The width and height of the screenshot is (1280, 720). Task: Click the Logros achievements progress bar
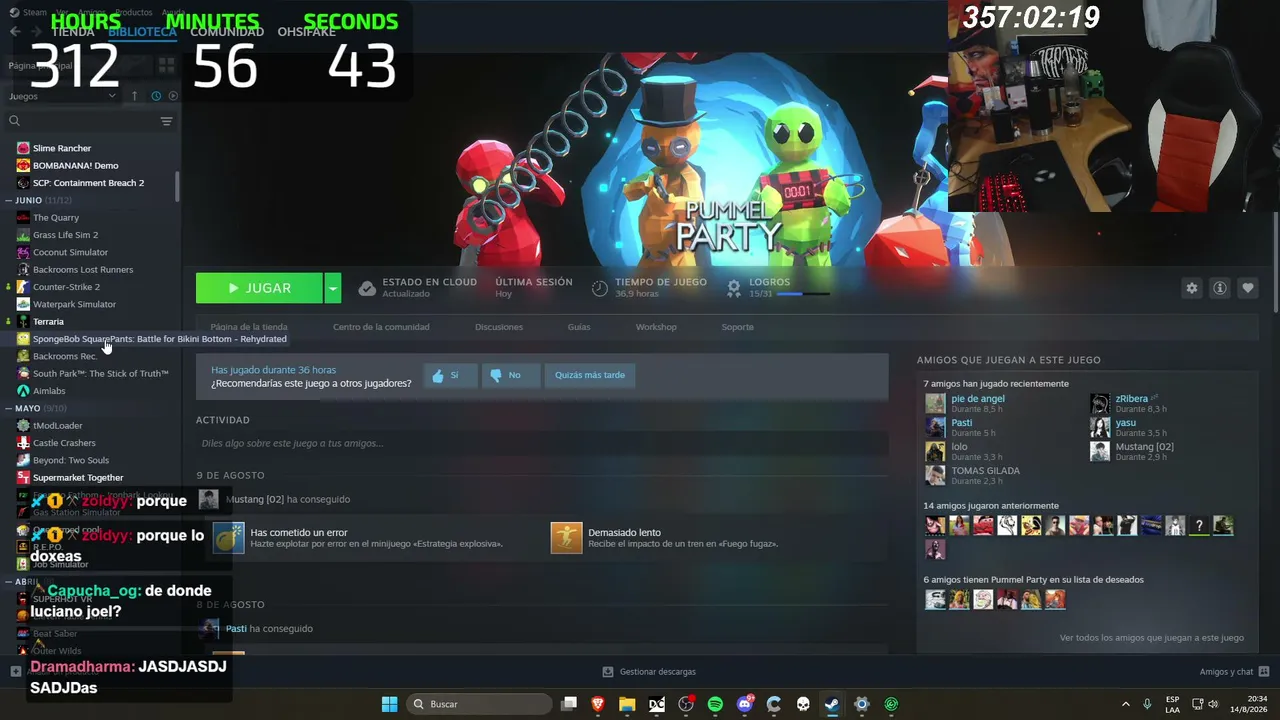[x=803, y=294]
